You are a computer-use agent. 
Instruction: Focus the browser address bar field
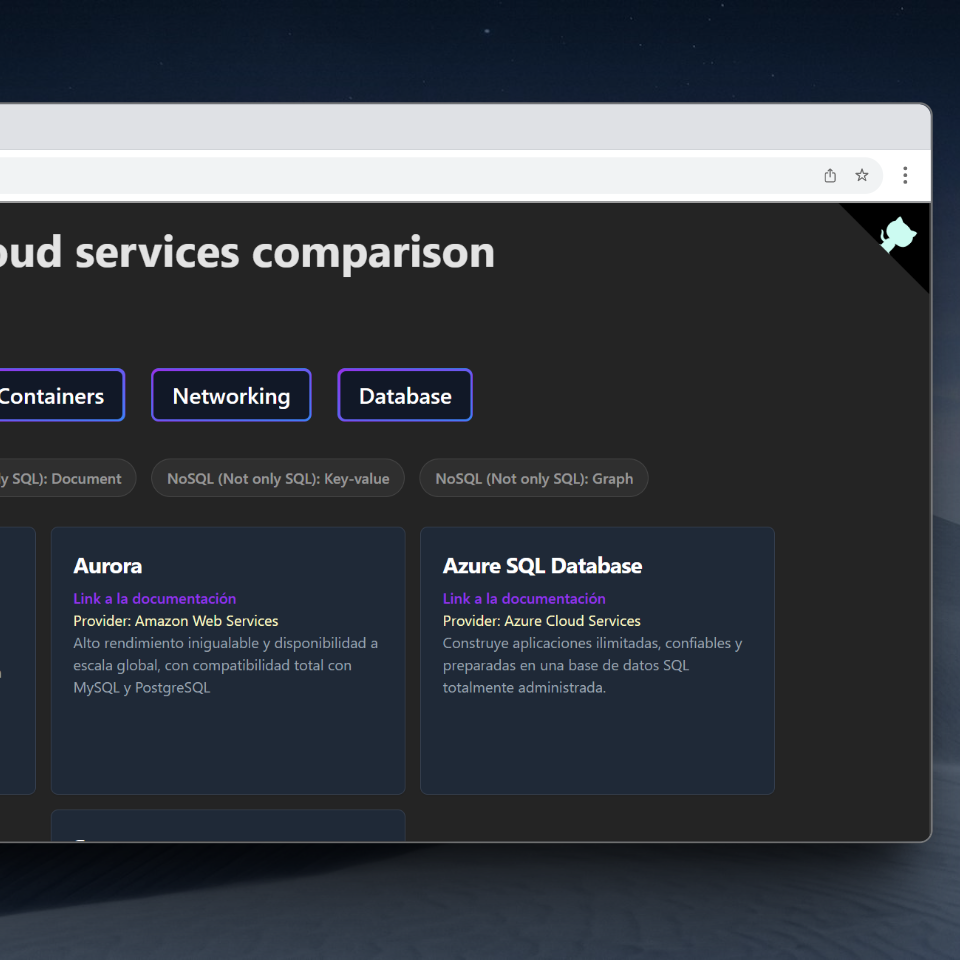tap(400, 176)
